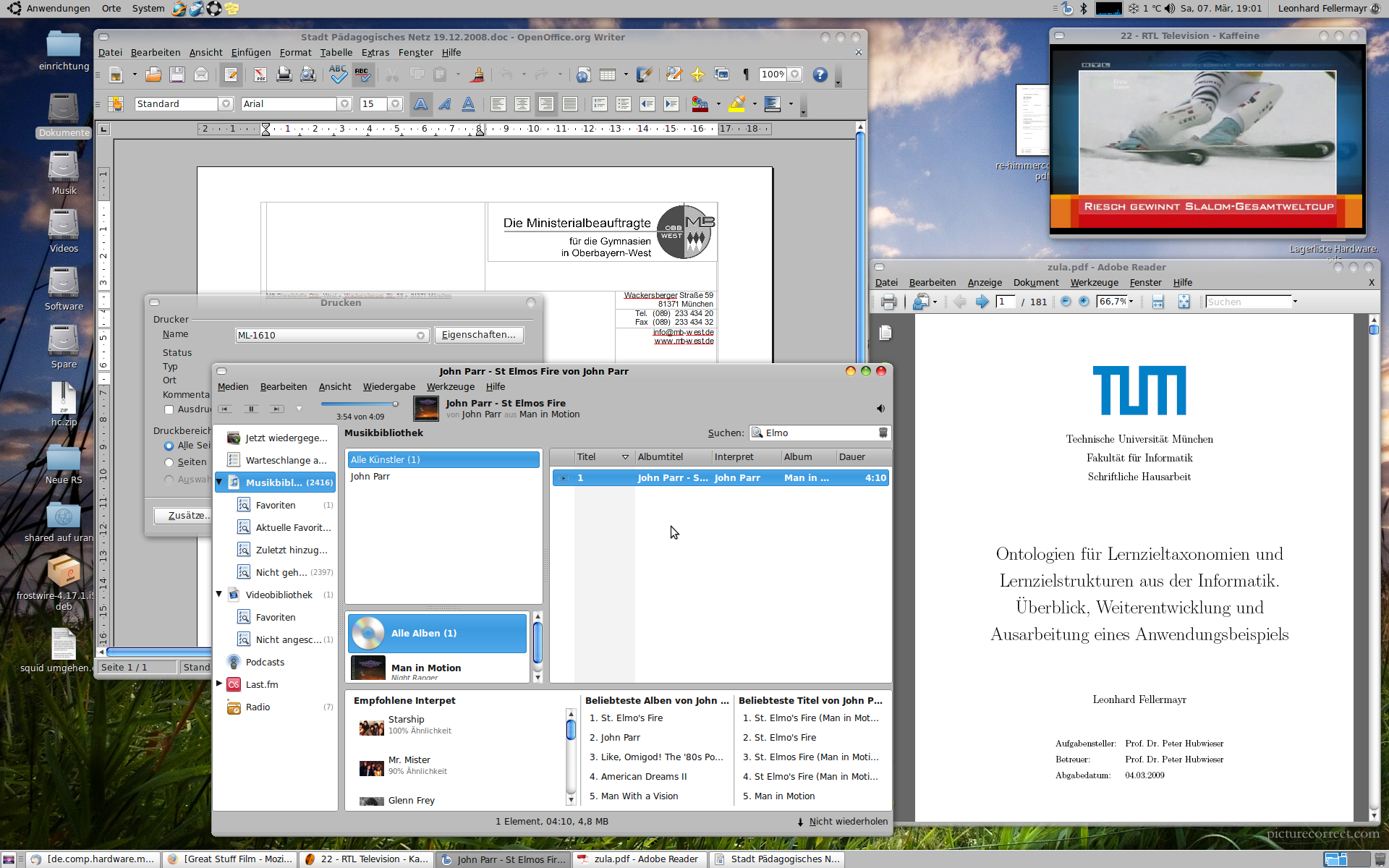
Task: Click the song playback progress slider
Action: click(360, 404)
